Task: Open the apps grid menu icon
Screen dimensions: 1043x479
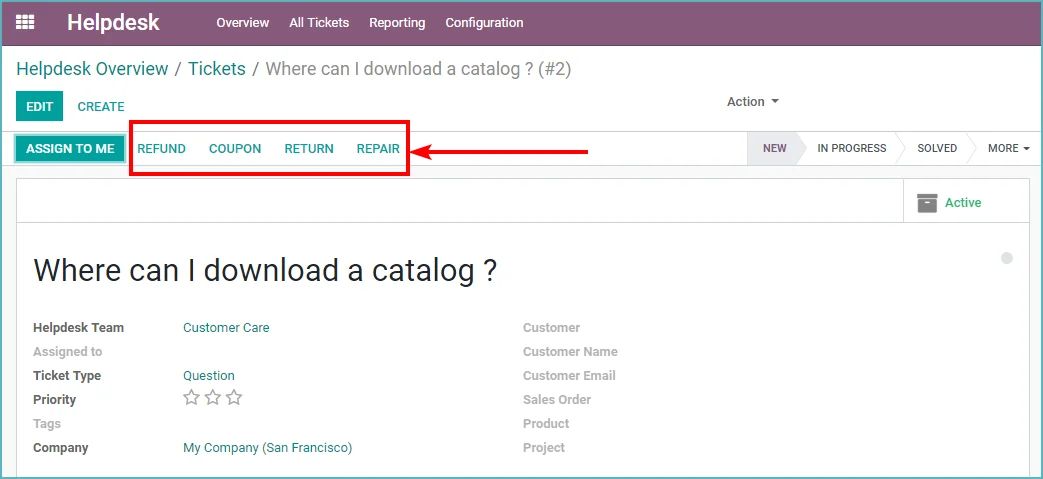Action: click(25, 22)
